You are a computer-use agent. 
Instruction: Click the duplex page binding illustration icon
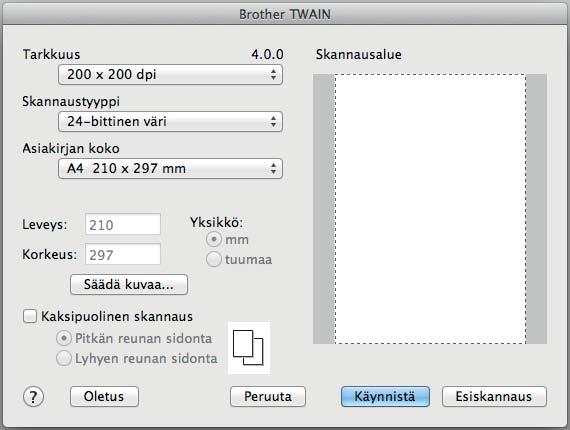pos(249,347)
